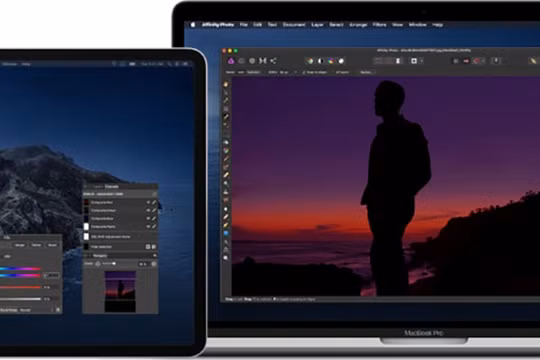Select the blue Rectangle shape tool
Image resolution: width=540 pixels, height=360 pixels.
(226, 233)
